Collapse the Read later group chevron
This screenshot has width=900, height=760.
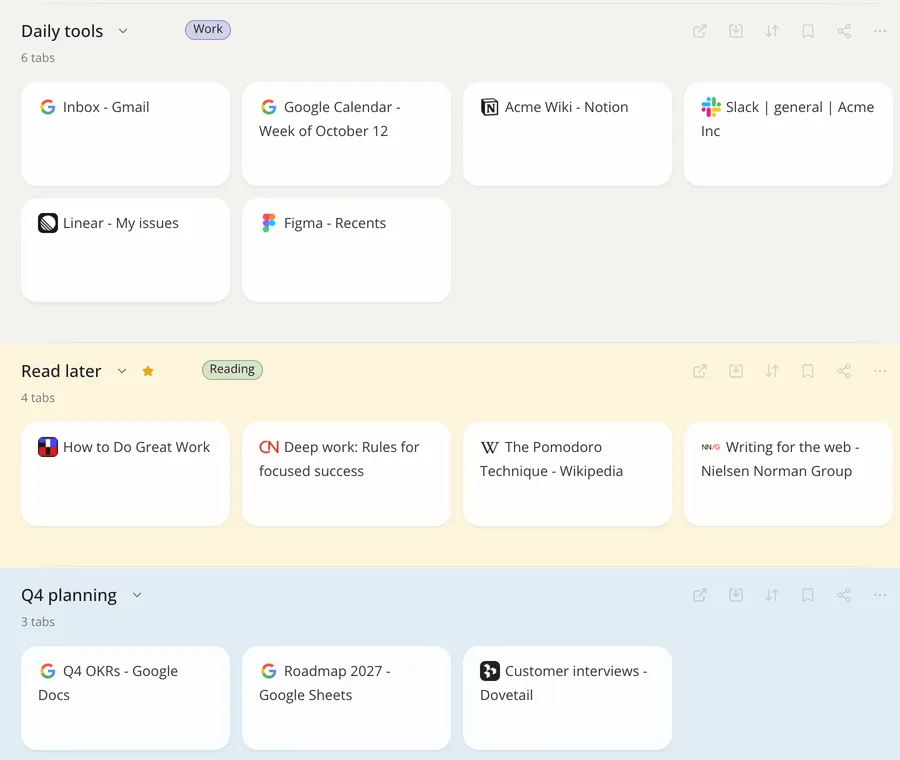122,371
